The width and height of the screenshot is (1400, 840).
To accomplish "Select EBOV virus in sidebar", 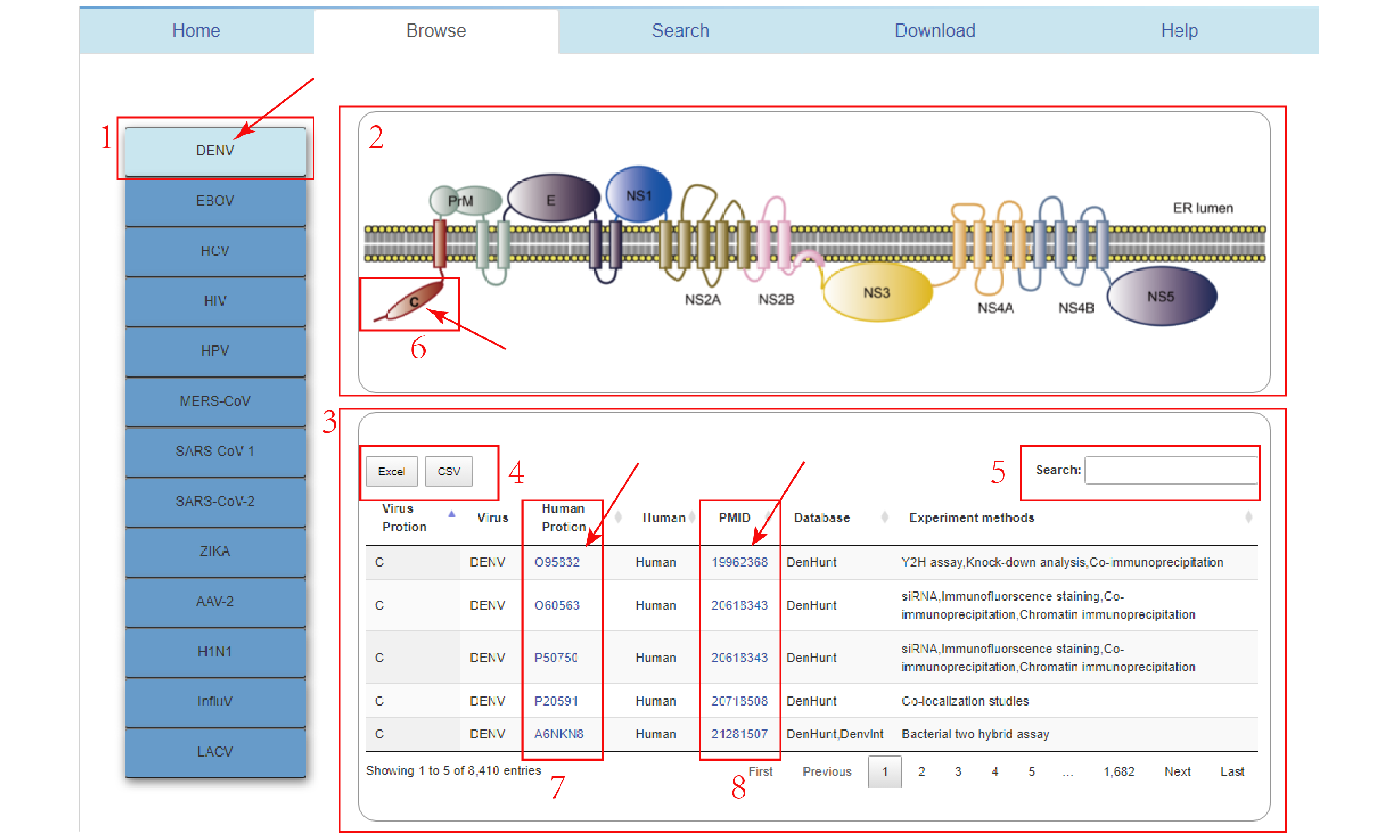I will (x=215, y=201).
